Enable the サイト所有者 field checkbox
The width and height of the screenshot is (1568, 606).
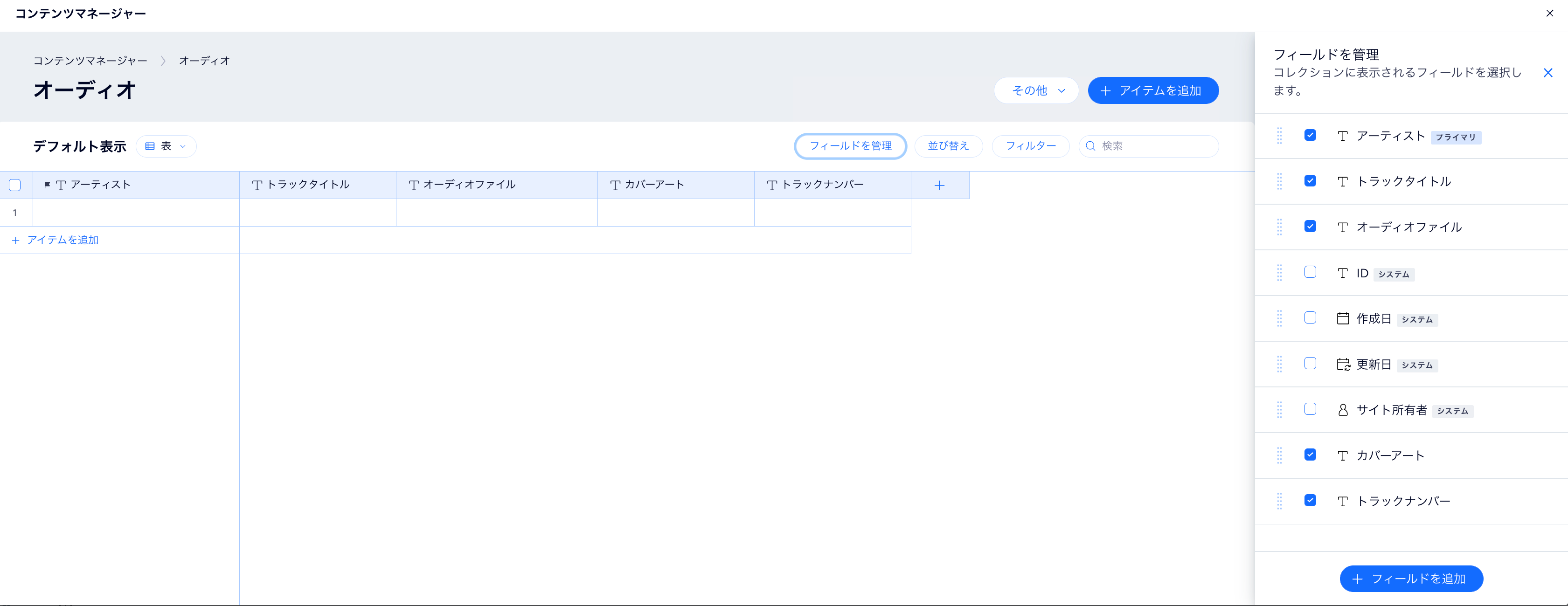(1310, 409)
